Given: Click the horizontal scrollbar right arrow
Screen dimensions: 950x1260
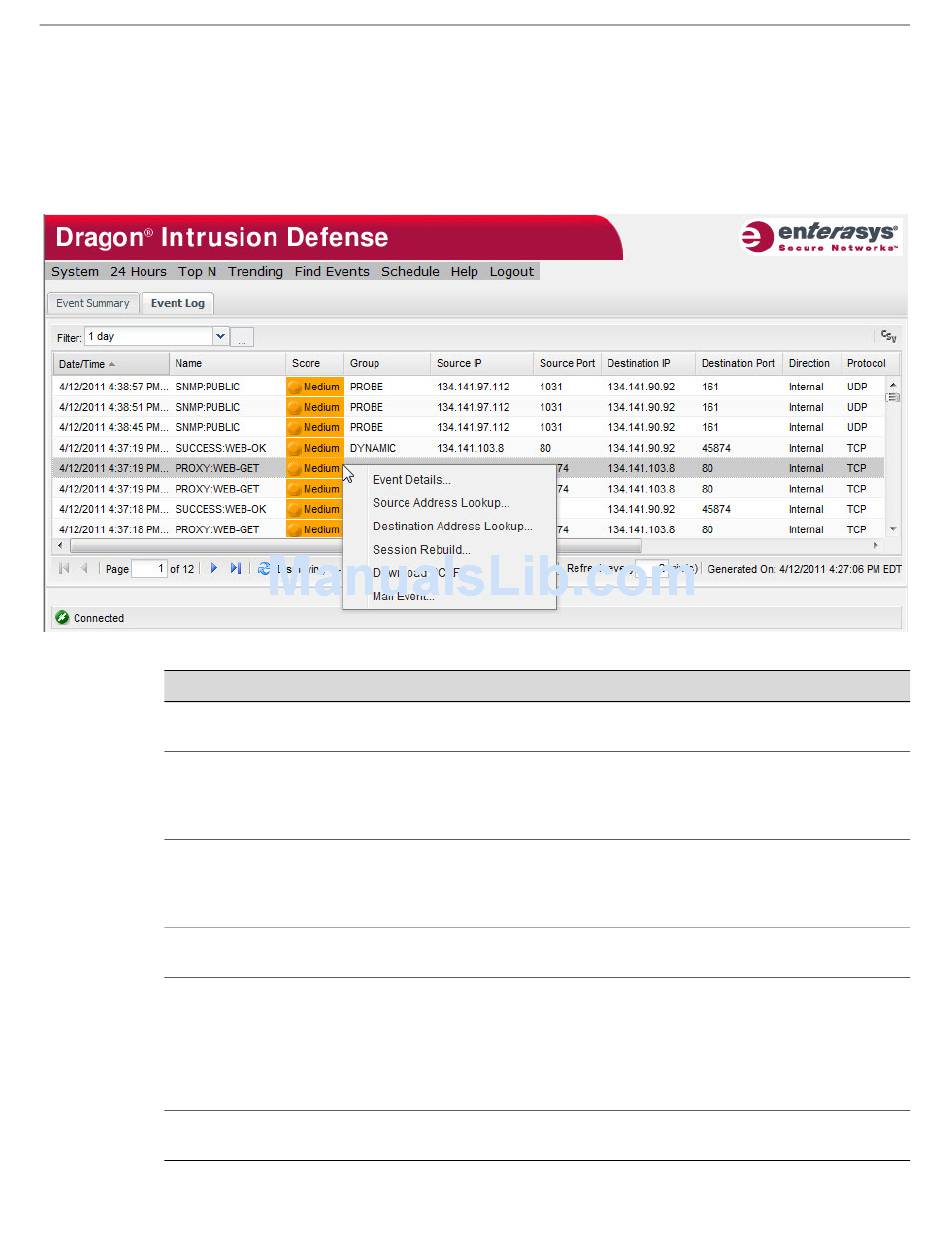Looking at the screenshot, I should click(877, 546).
